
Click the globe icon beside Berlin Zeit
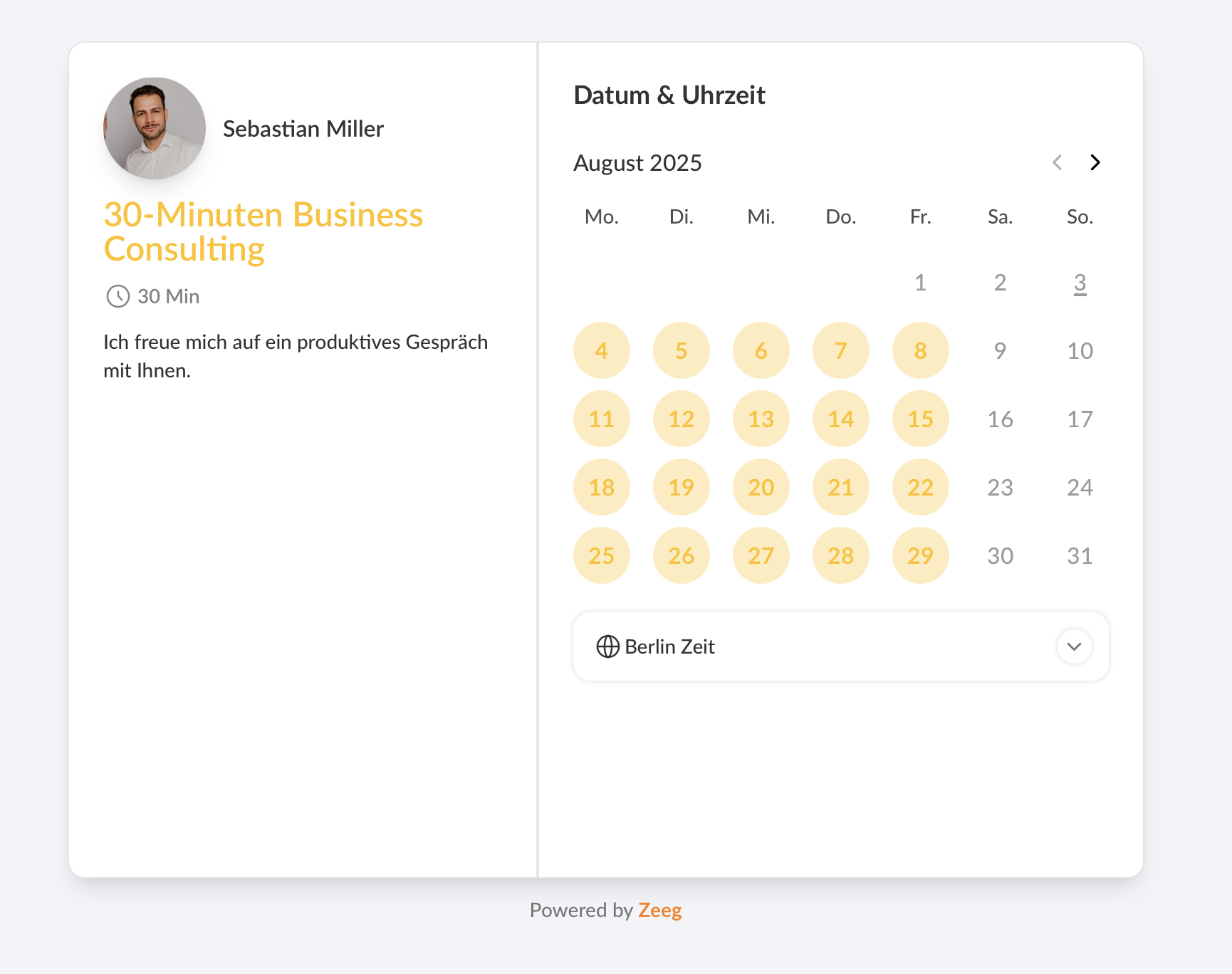[607, 646]
